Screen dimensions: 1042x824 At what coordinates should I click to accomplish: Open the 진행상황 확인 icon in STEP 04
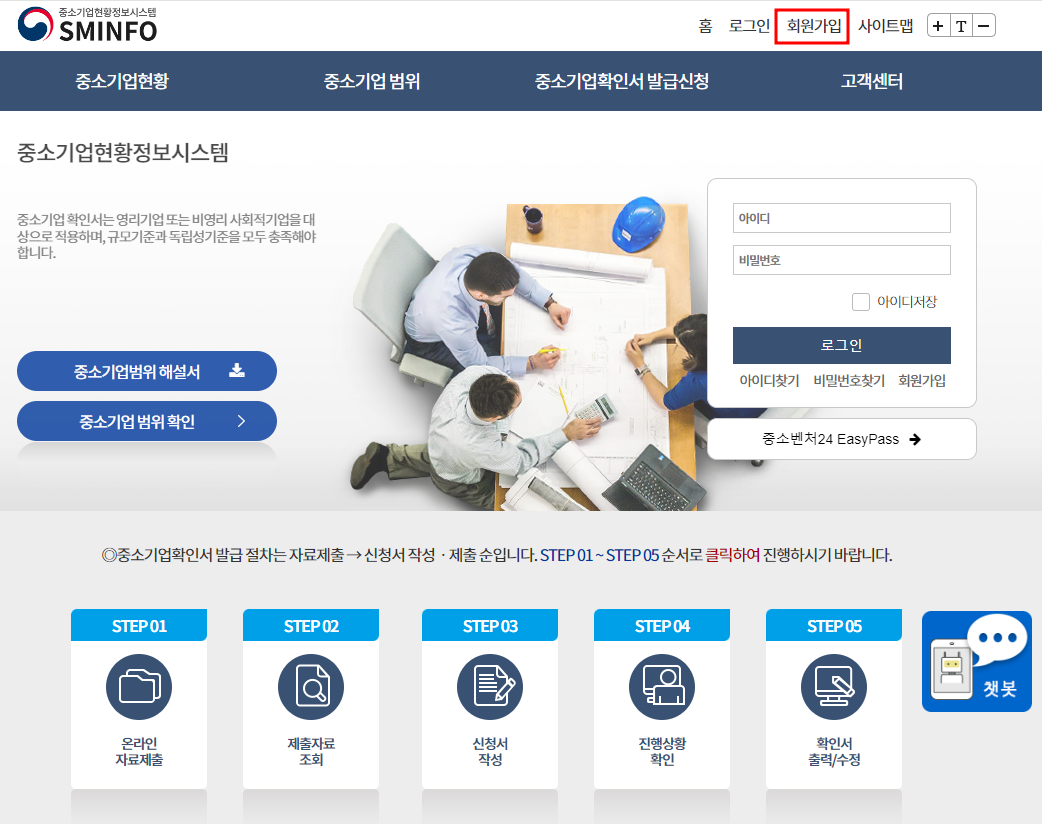pos(661,687)
